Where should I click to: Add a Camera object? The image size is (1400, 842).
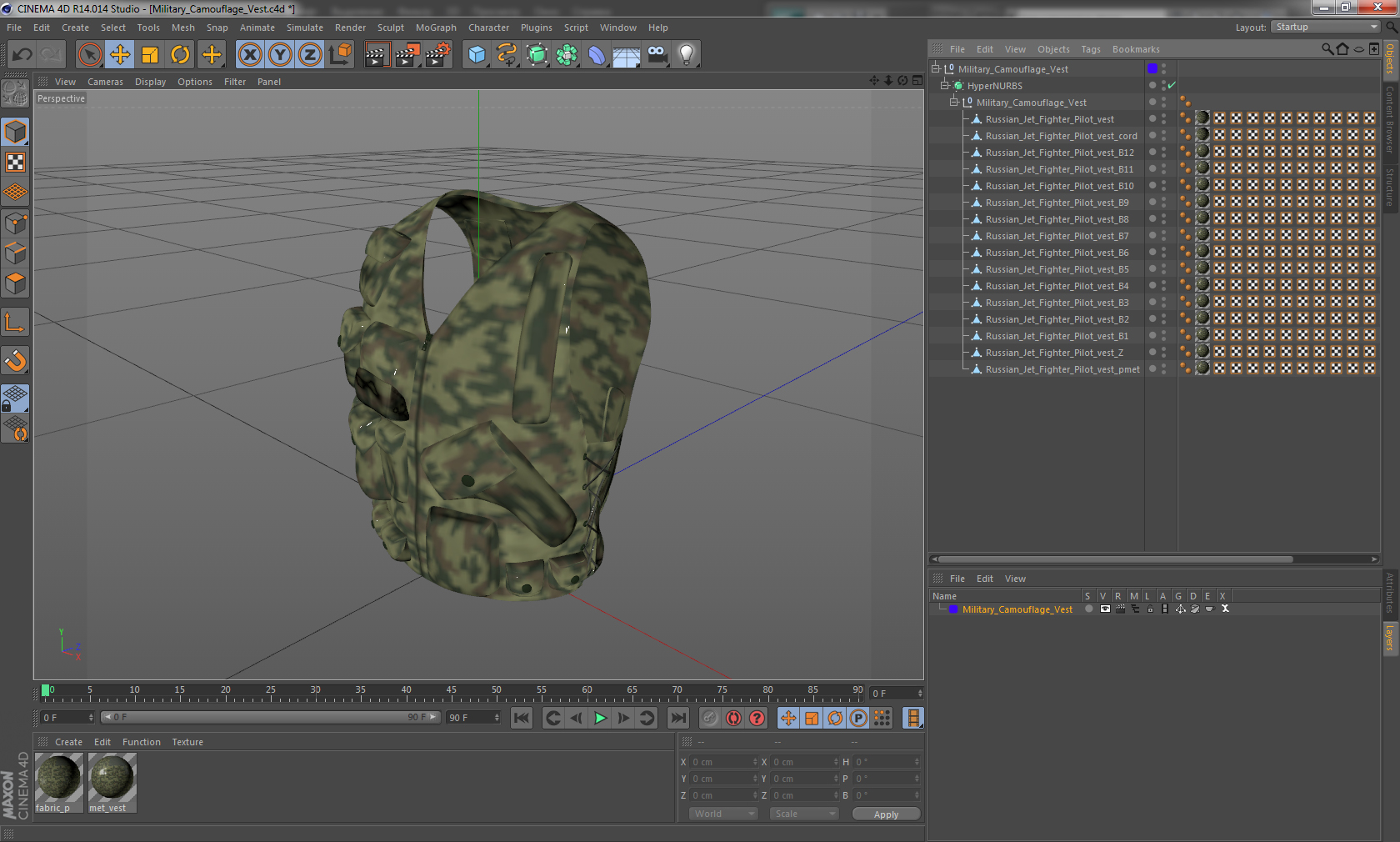point(657,55)
